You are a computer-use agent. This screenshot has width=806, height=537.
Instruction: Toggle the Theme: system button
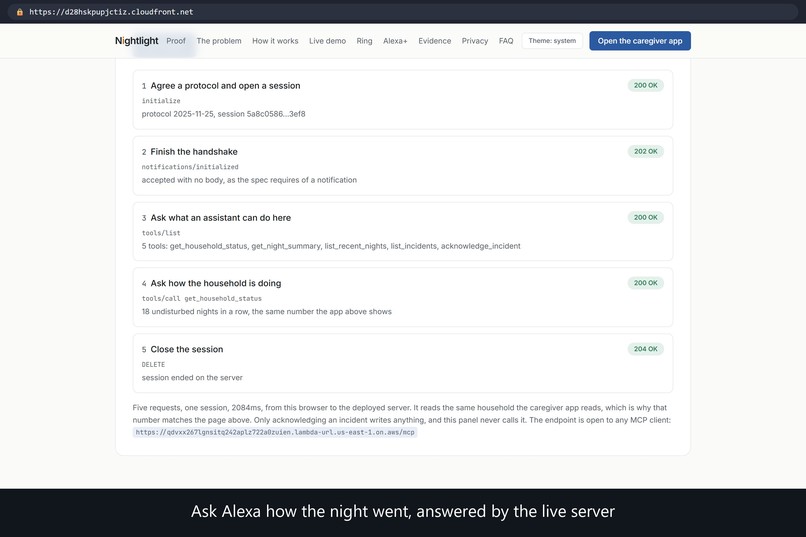click(x=552, y=41)
